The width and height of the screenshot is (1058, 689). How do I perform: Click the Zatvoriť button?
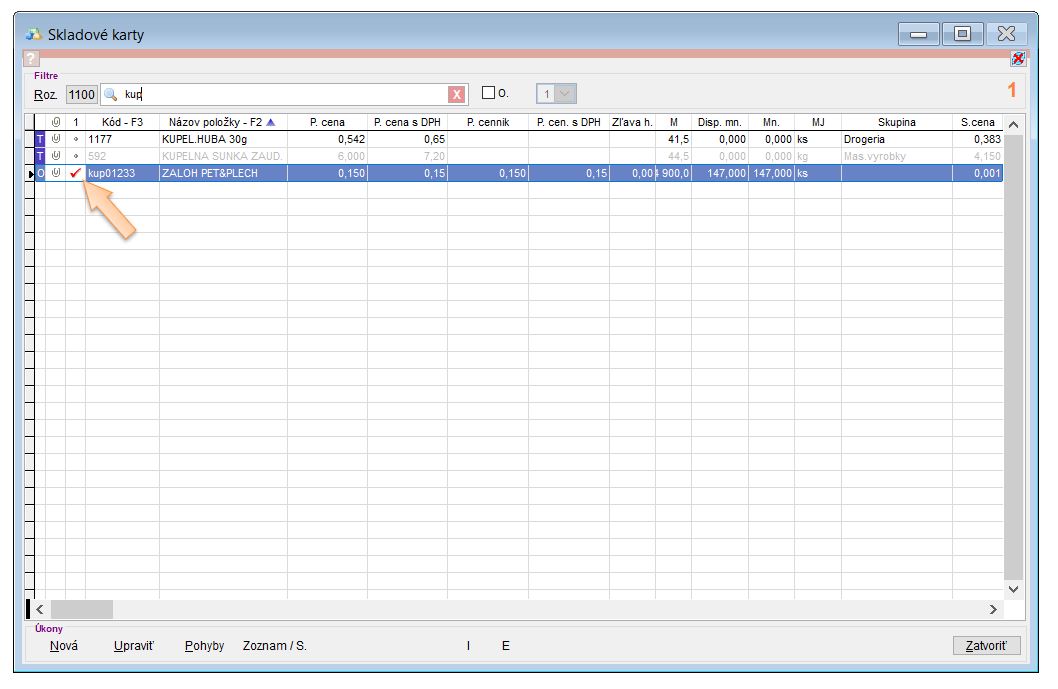click(x=986, y=646)
